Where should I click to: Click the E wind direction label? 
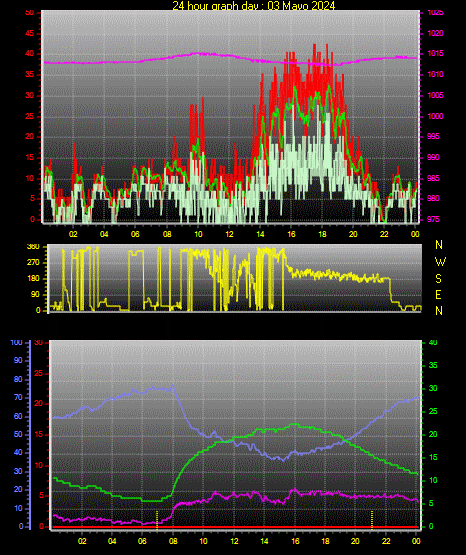point(438,295)
